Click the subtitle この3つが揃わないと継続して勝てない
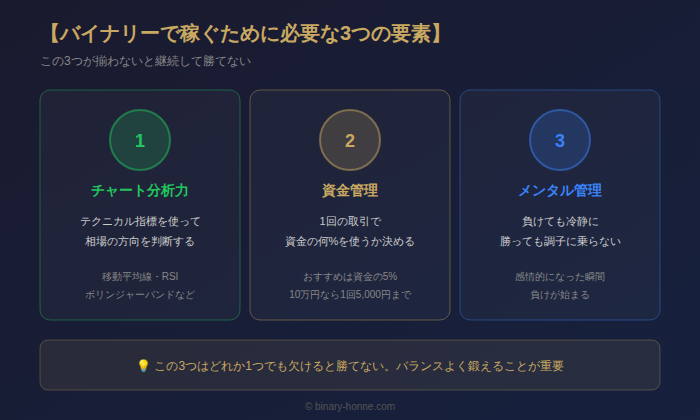700x420 pixels. click(145, 61)
